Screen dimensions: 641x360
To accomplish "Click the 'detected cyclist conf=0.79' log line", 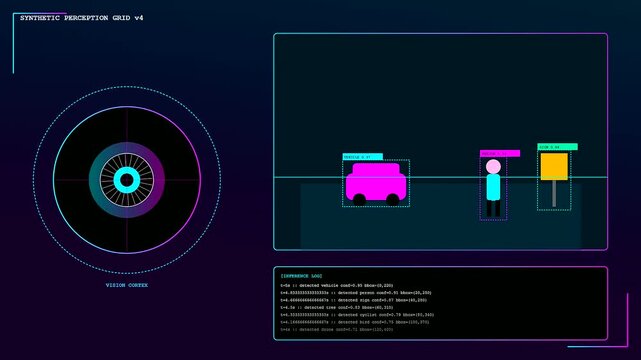I will 357,315.
